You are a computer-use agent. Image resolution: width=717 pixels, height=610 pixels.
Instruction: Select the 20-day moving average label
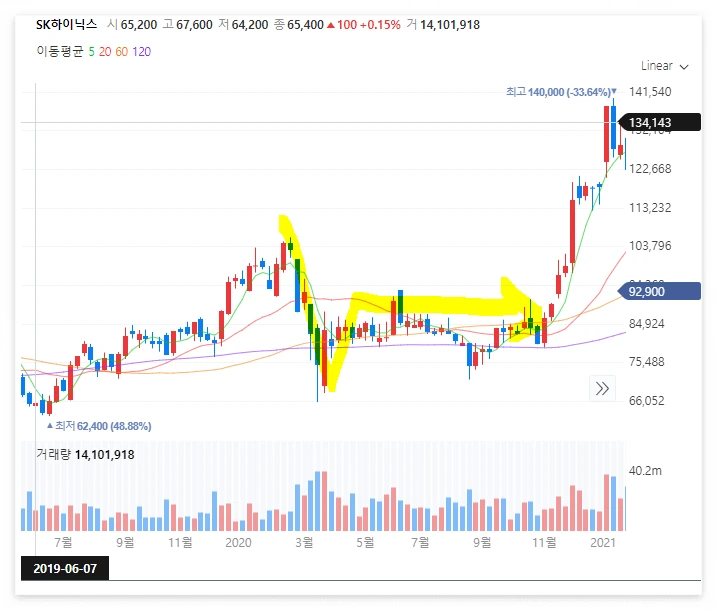point(105,52)
